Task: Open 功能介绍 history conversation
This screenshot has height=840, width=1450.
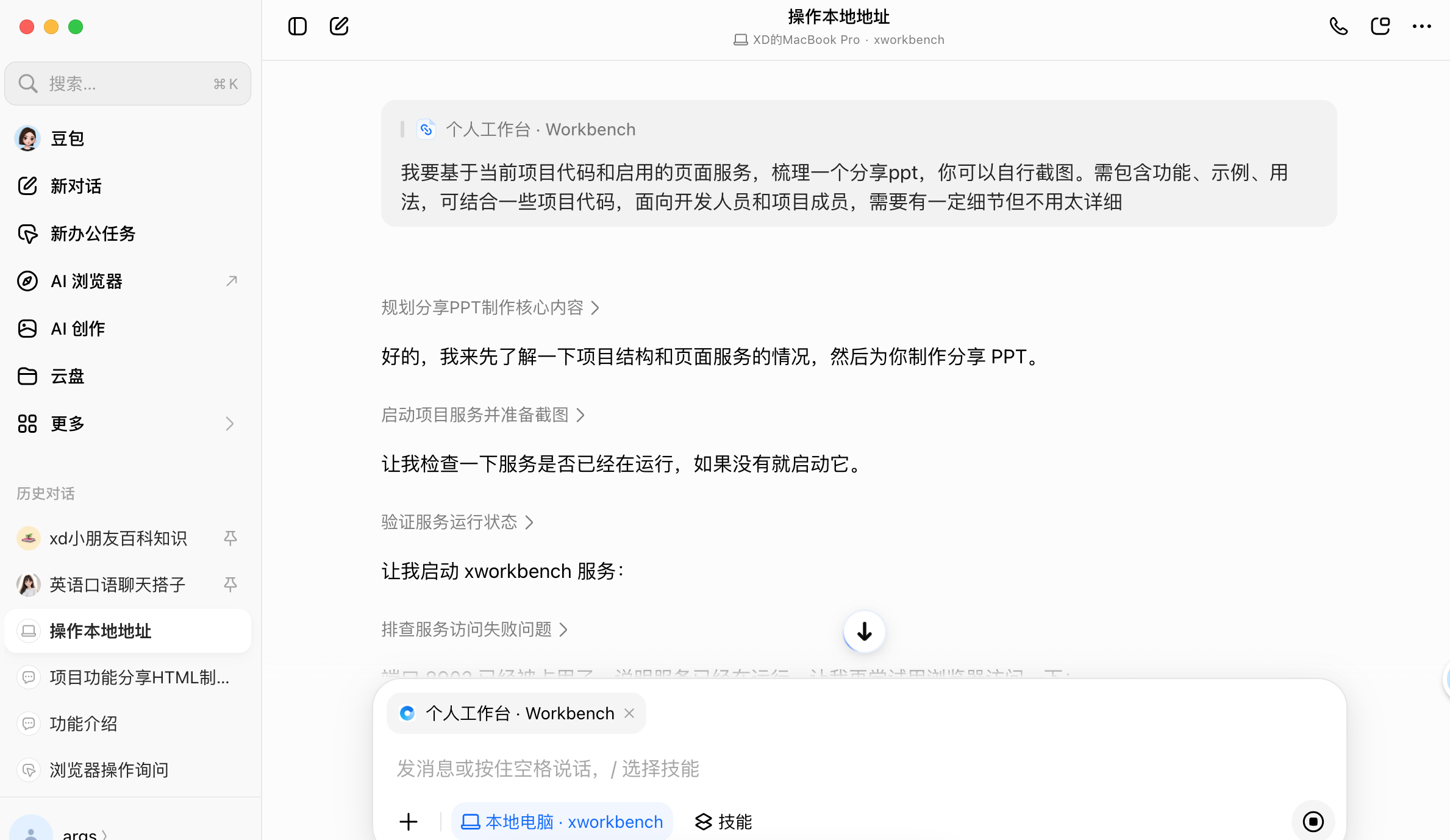Action: click(127, 724)
